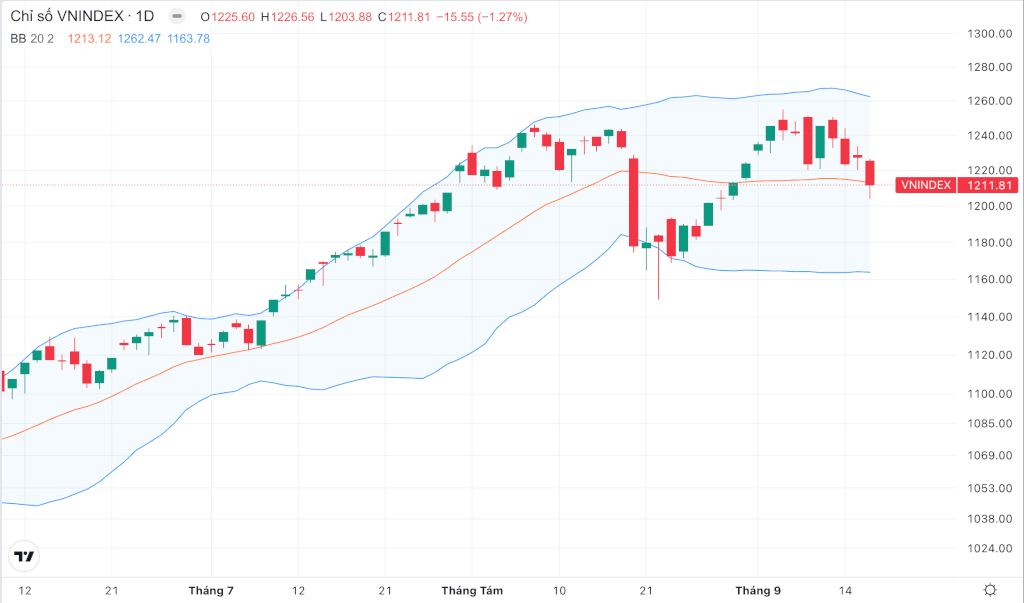Click the Chỉ số VNINDEX · 1D title
This screenshot has height=603, width=1024.
[82, 16]
